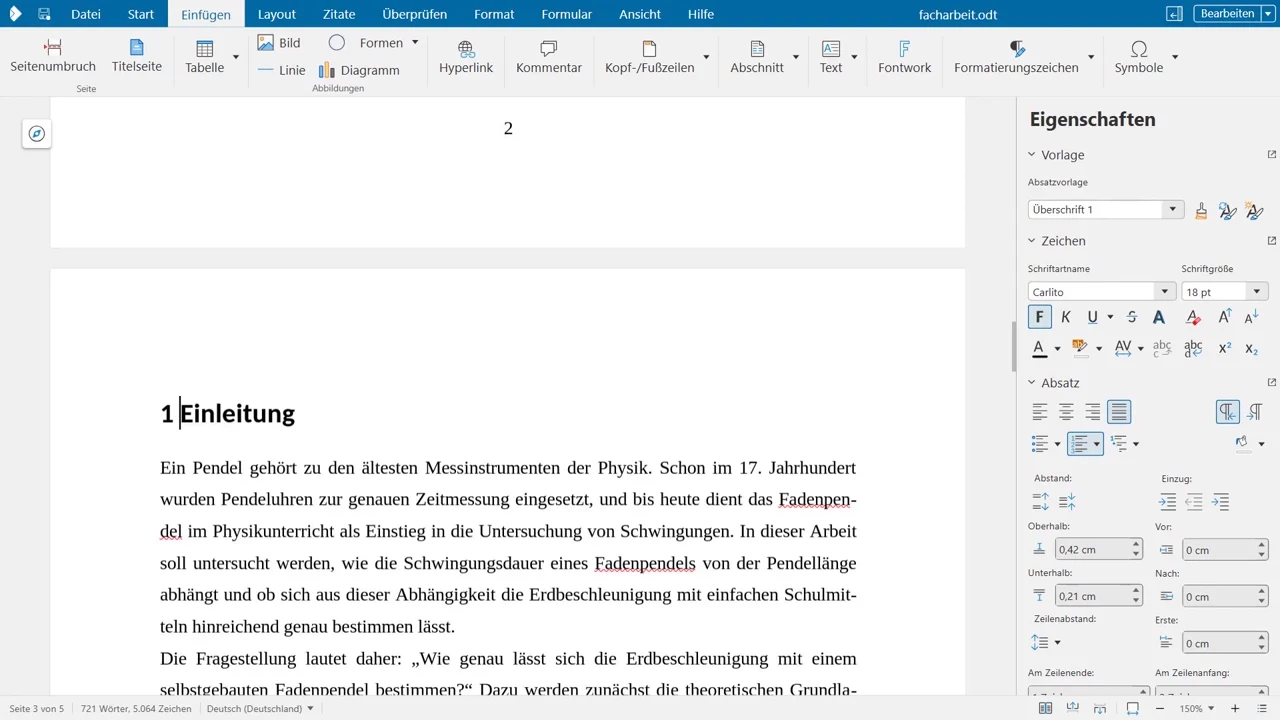The height and width of the screenshot is (720, 1280).
Task: Open the font size 18 pt dropdown
Action: click(1256, 292)
